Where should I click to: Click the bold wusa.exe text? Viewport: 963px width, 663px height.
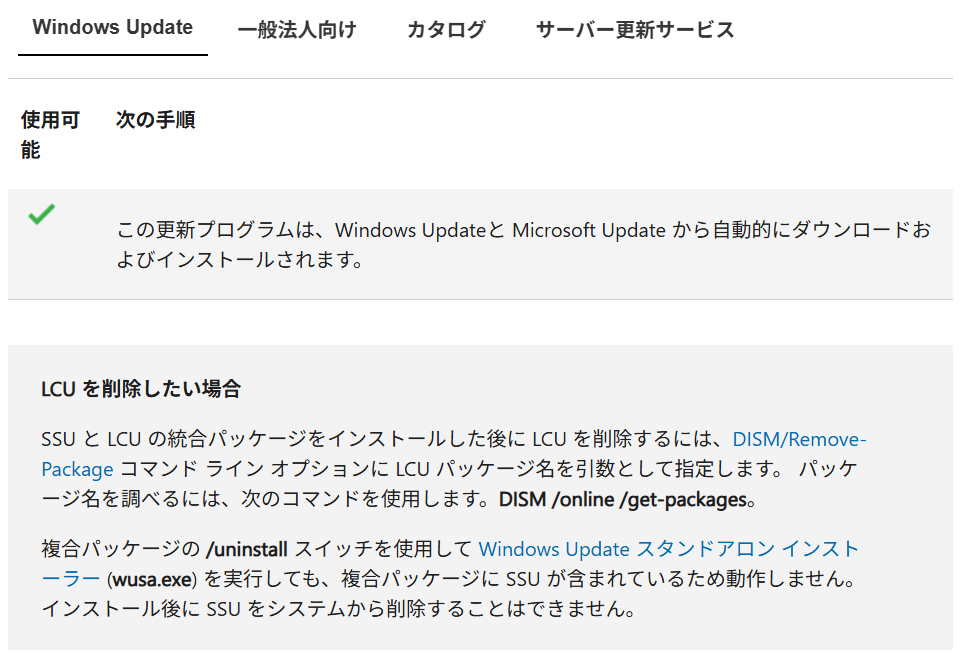[x=152, y=579]
